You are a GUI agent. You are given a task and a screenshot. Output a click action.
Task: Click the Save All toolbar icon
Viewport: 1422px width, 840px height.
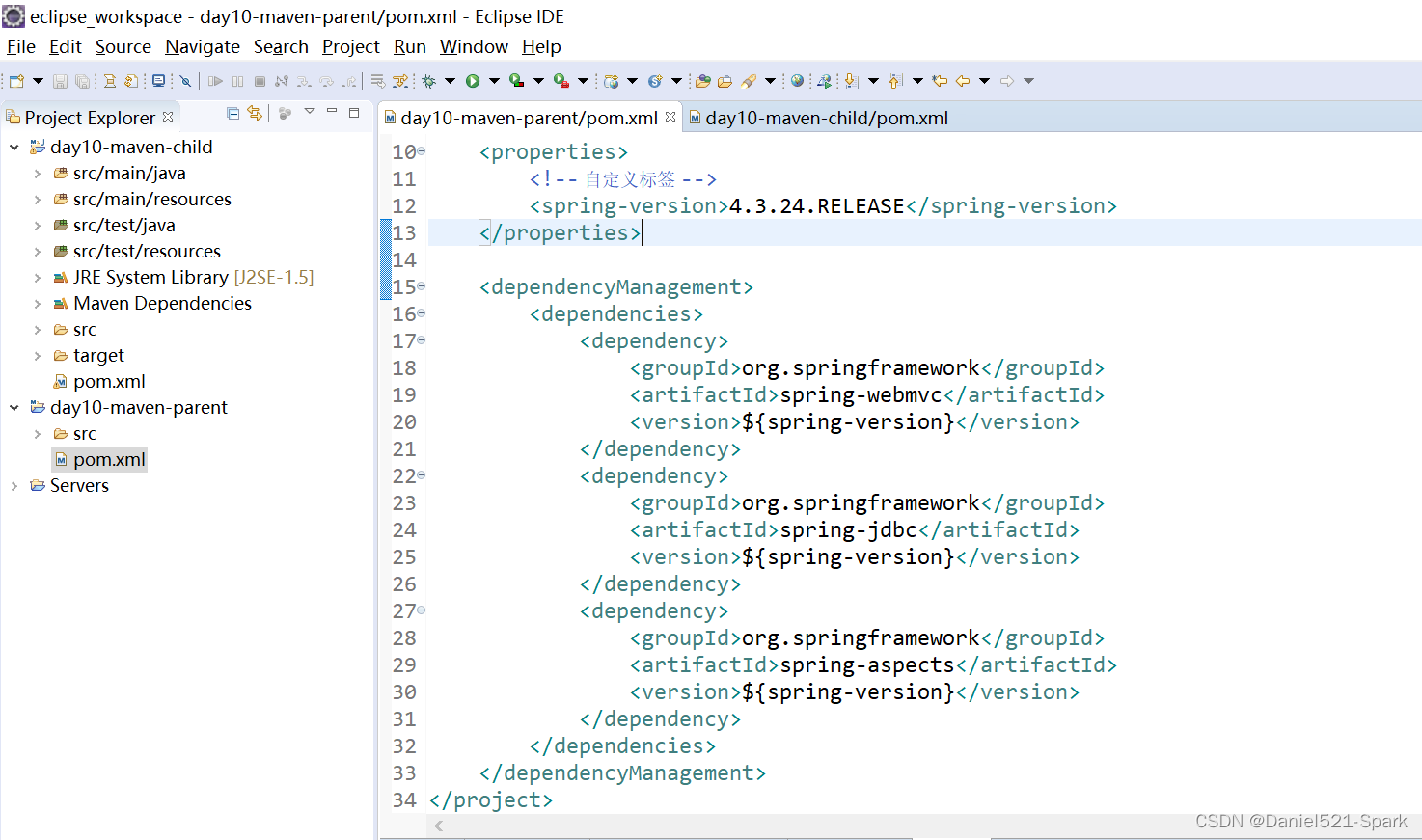82,81
